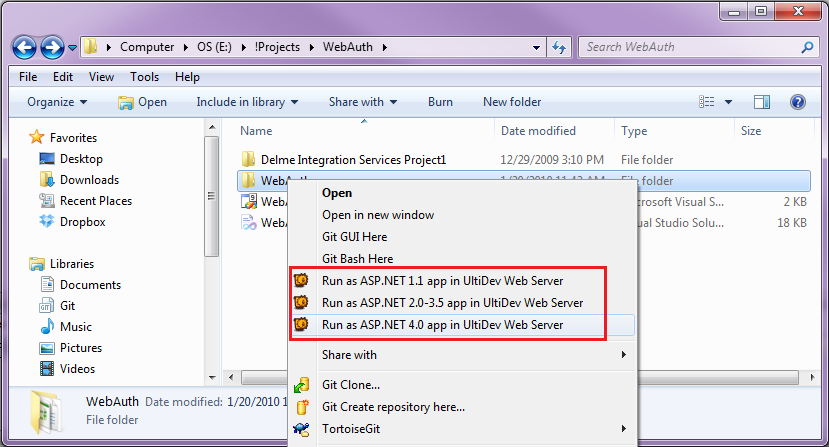Click New folder in the toolbar

[512, 102]
